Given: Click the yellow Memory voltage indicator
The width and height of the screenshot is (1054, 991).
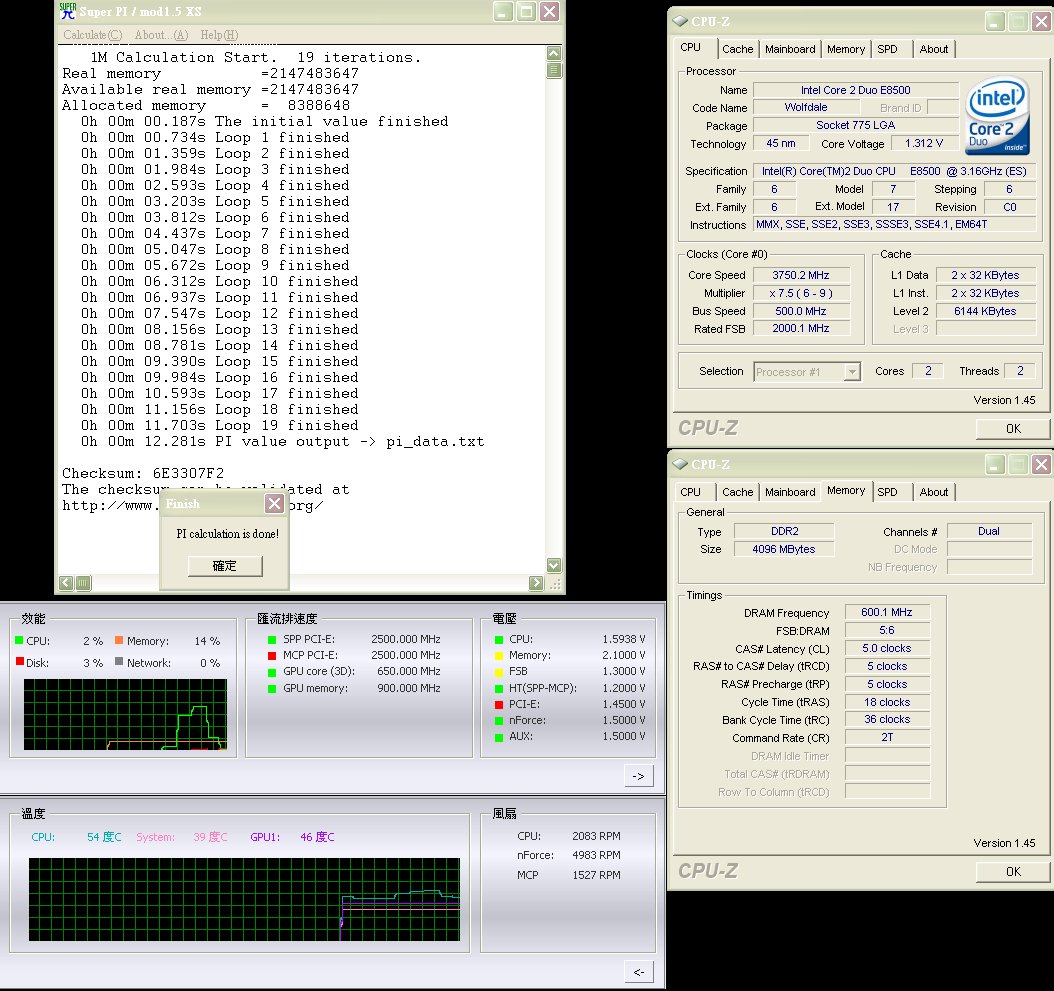Looking at the screenshot, I should 499,656.
